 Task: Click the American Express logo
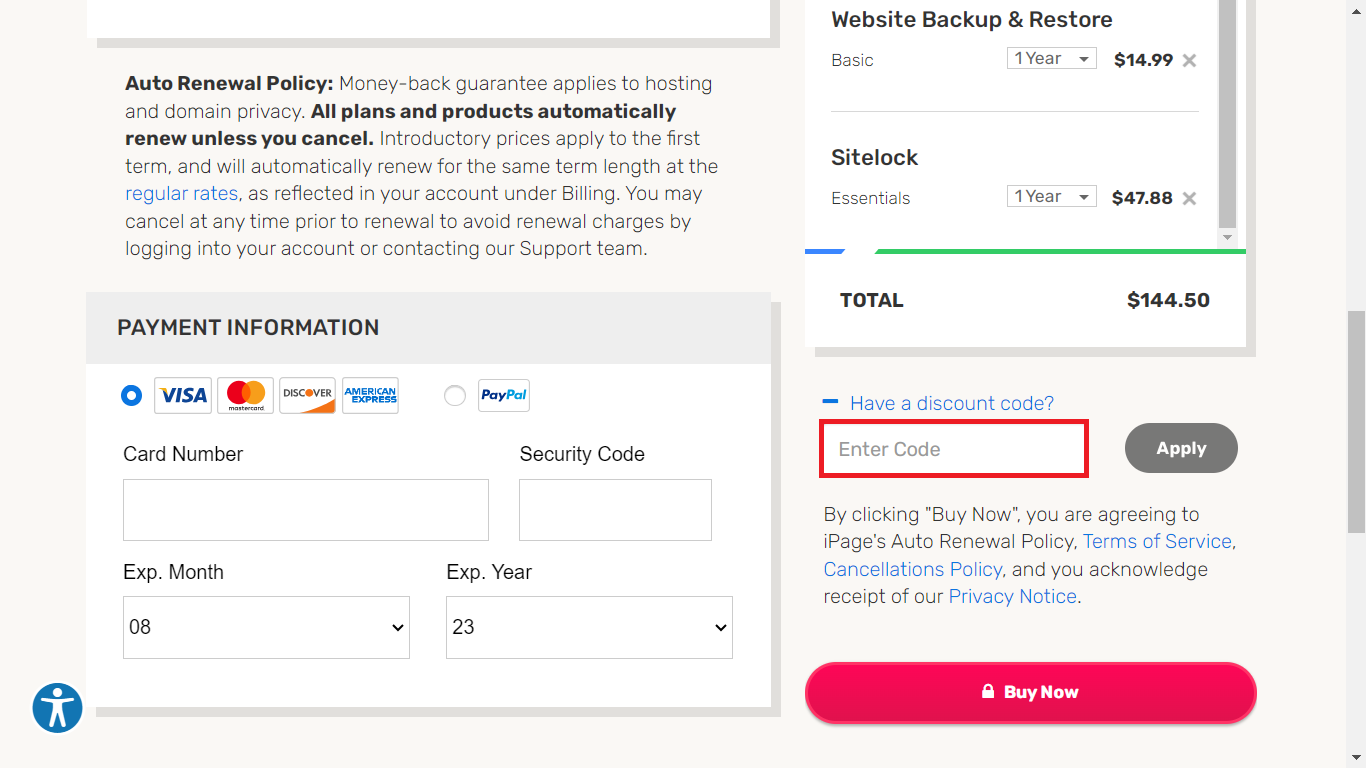[370, 396]
